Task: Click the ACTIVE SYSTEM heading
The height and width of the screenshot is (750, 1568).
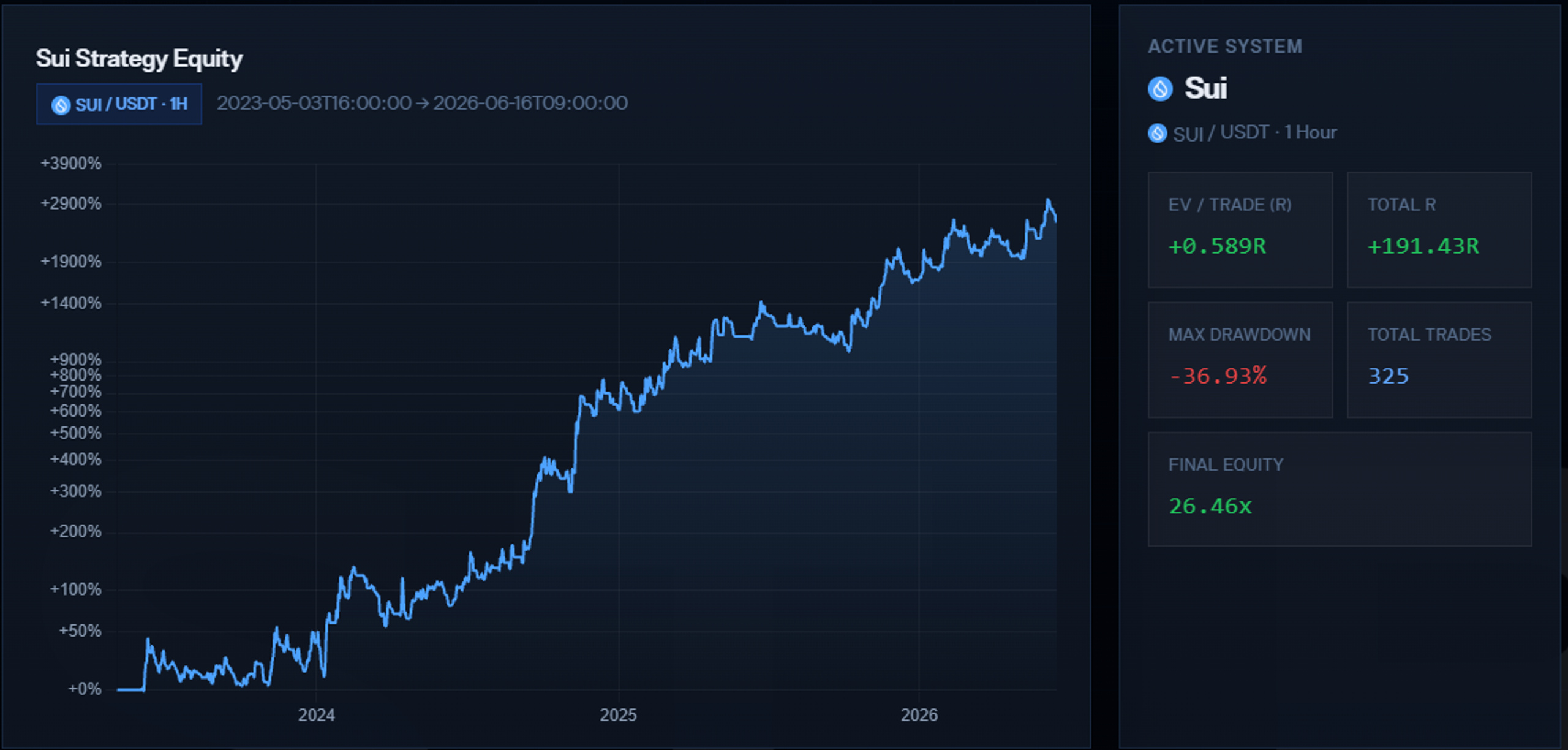Action: [1225, 47]
